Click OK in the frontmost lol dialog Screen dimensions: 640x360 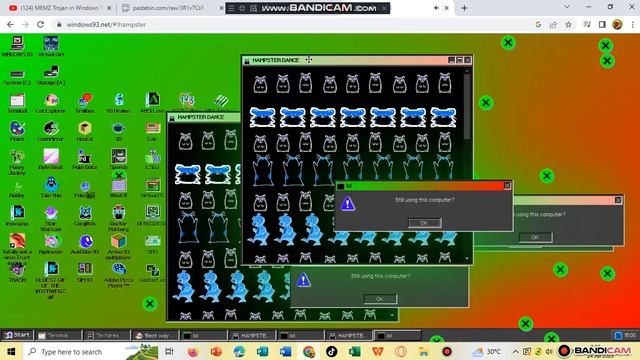tap(424, 223)
